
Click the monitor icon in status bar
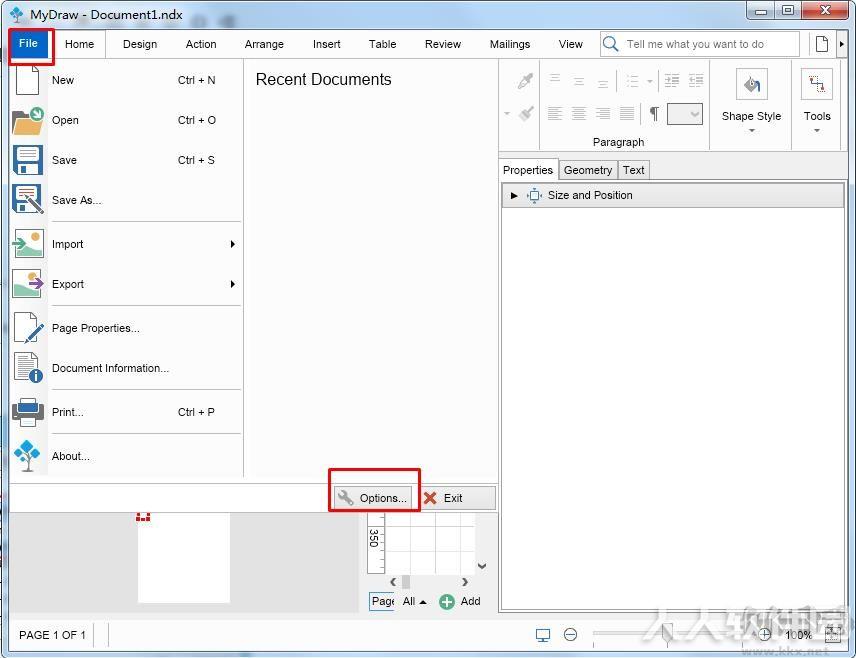tap(543, 635)
